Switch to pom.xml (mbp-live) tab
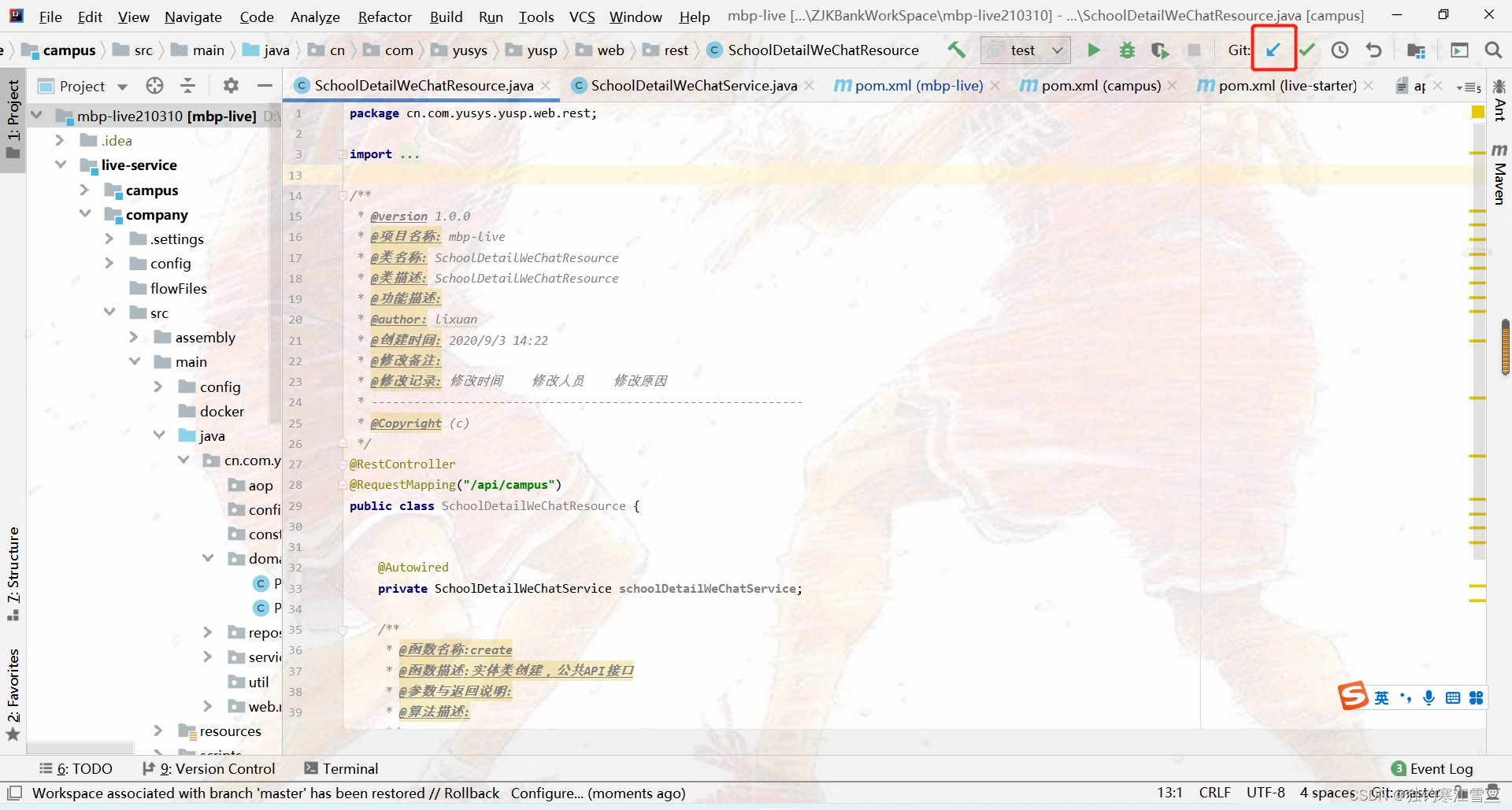The height and width of the screenshot is (810, 1512). (x=918, y=85)
